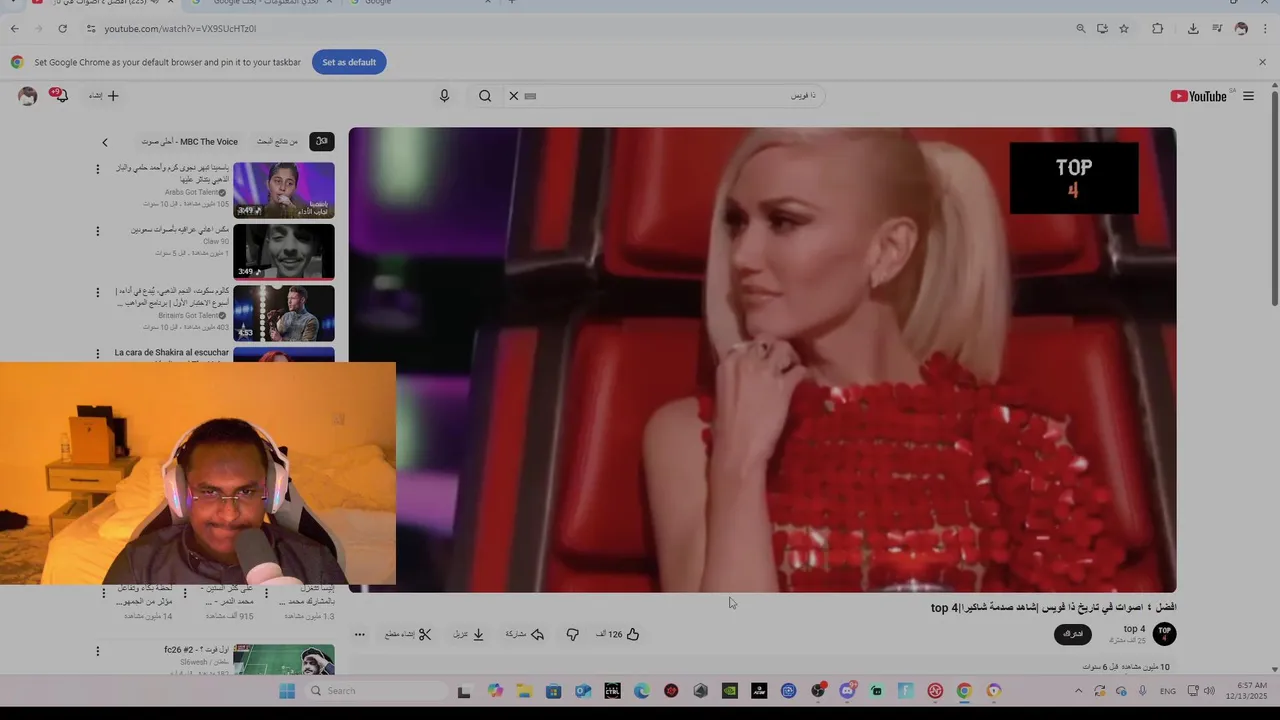Open the "top 4" channel name link
Image resolution: width=1280 pixels, height=720 pixels.
(x=1134, y=629)
